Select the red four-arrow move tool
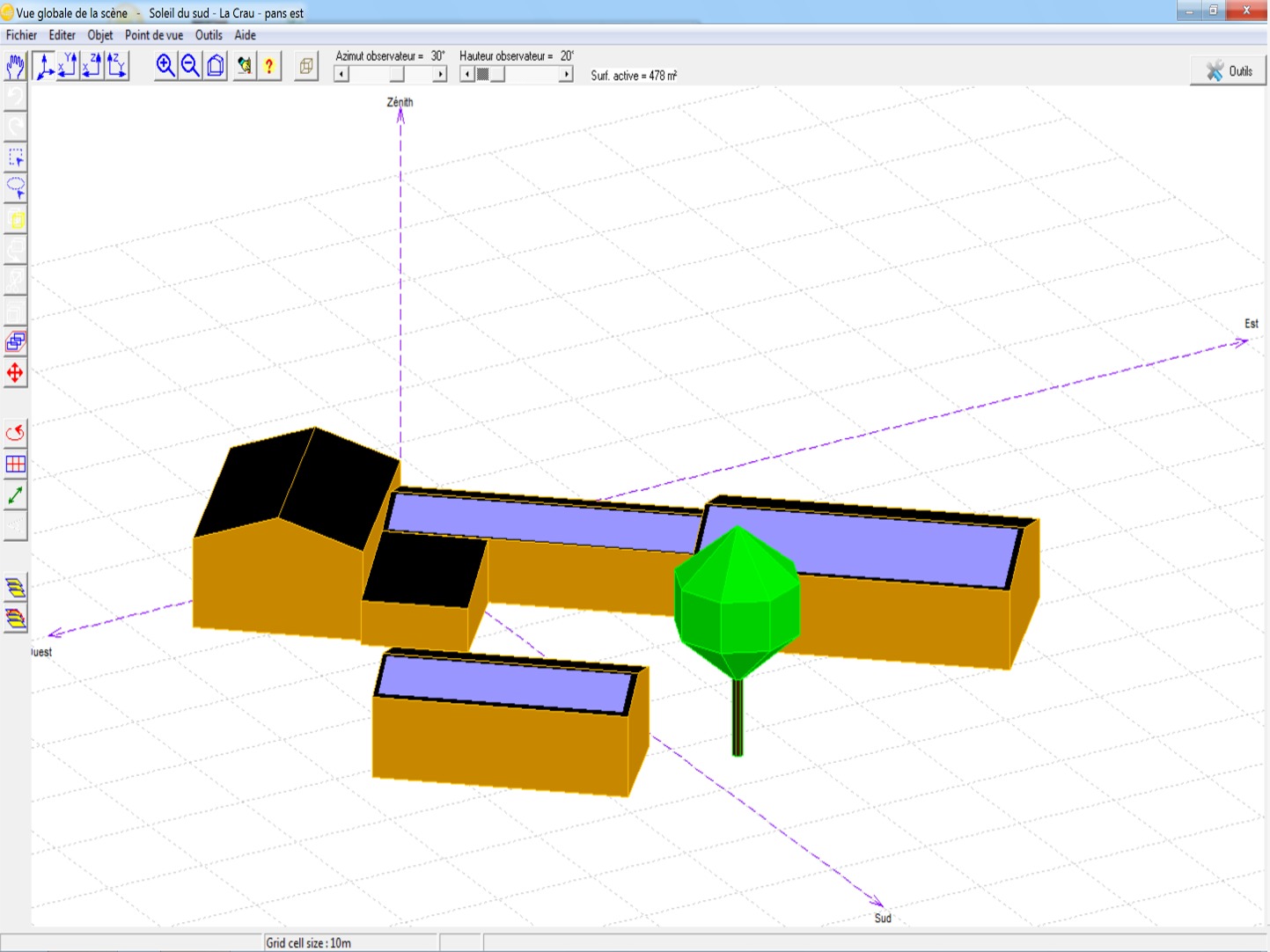The width and height of the screenshot is (1270, 952). click(16, 373)
